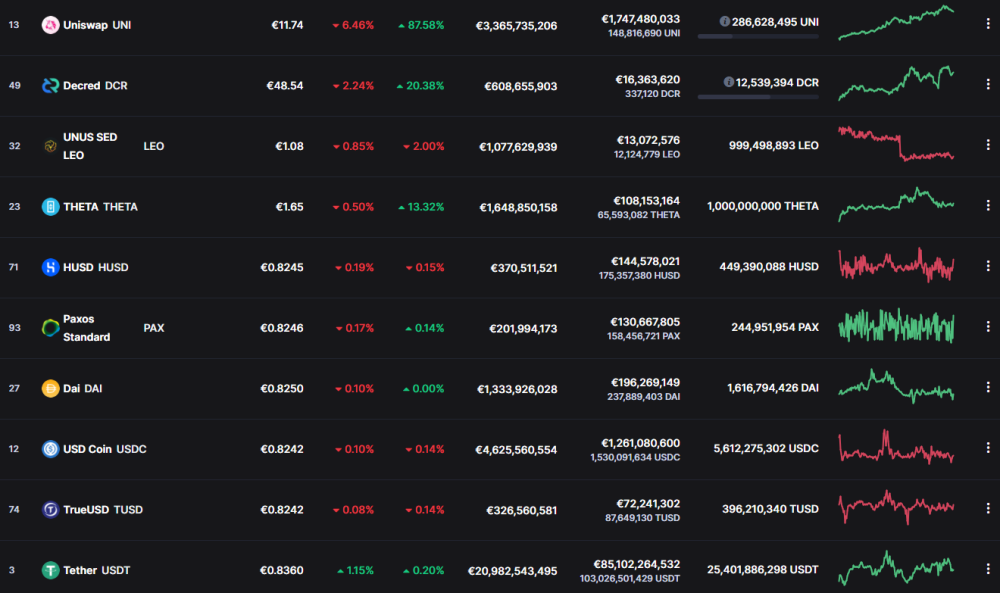This screenshot has width=1000, height=593.
Task: Click Dai volume €196,269,149
Action: point(645,383)
